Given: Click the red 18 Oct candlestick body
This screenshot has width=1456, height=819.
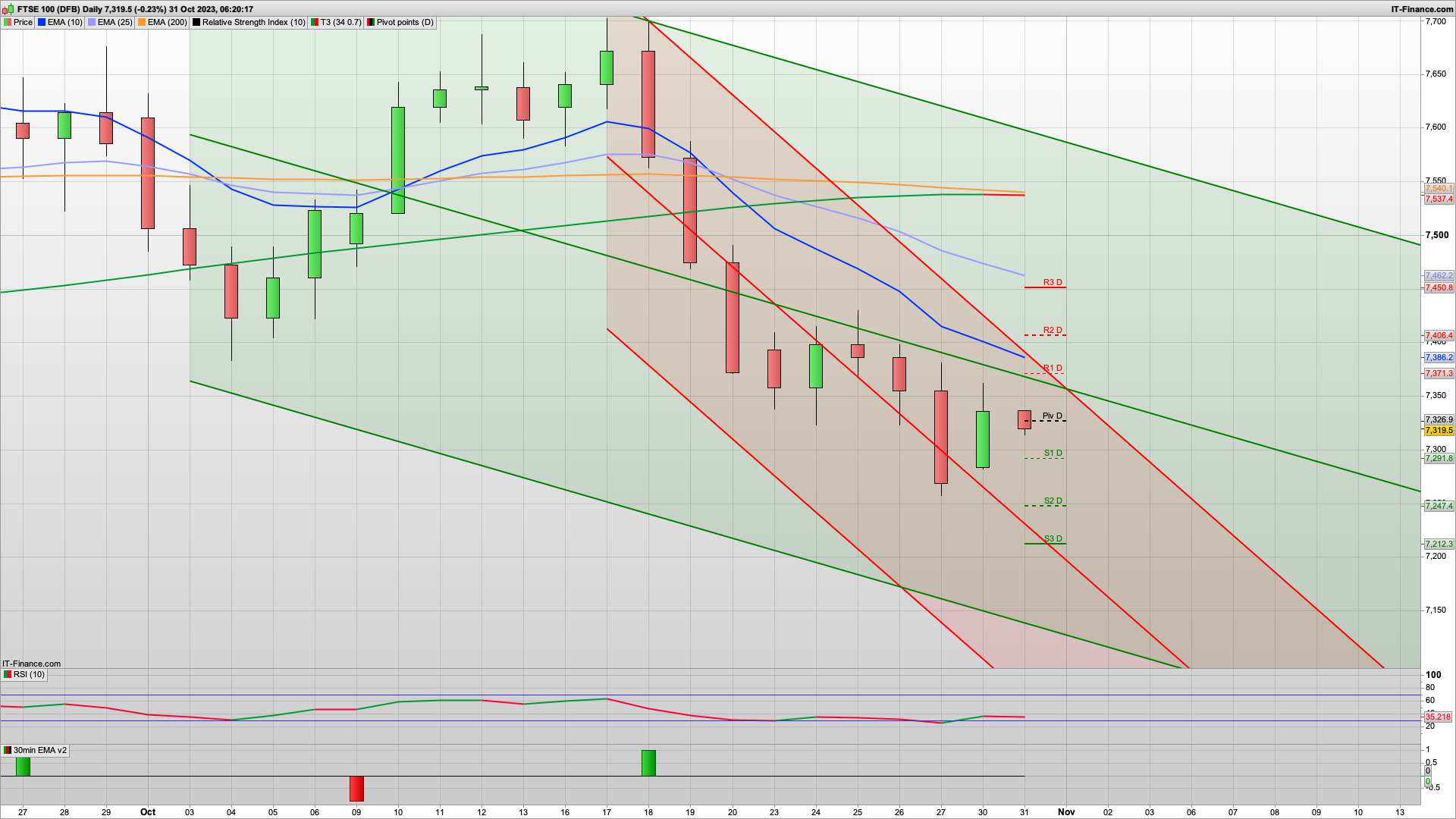Looking at the screenshot, I should [x=648, y=104].
